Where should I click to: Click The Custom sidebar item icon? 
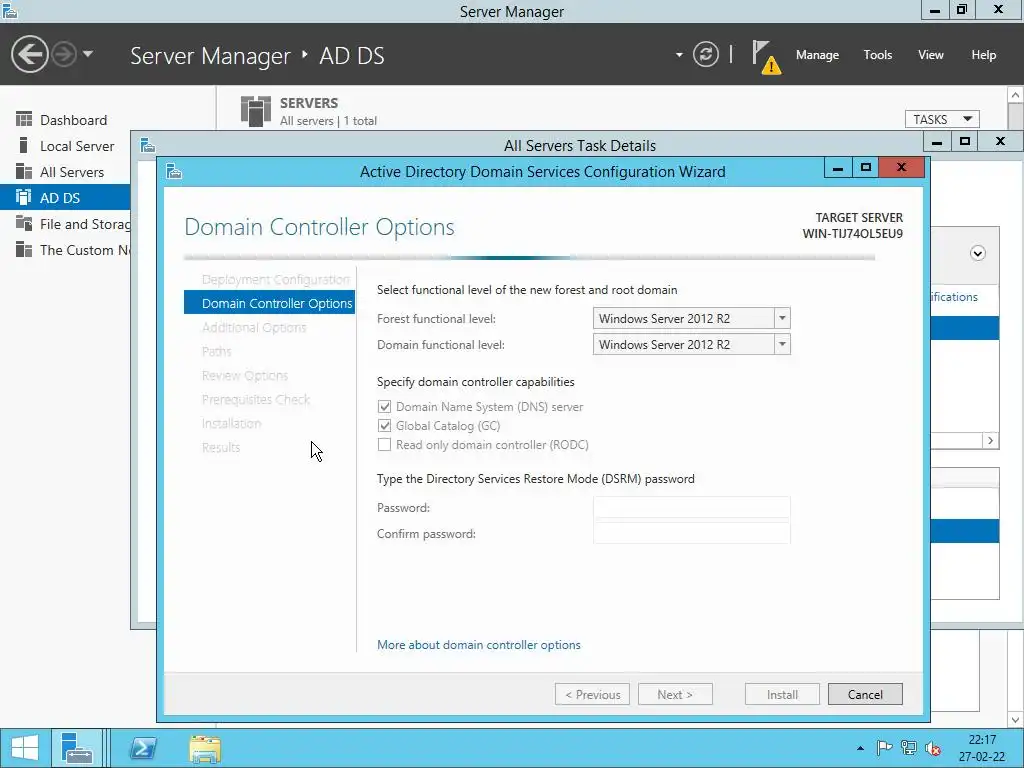(x=24, y=249)
